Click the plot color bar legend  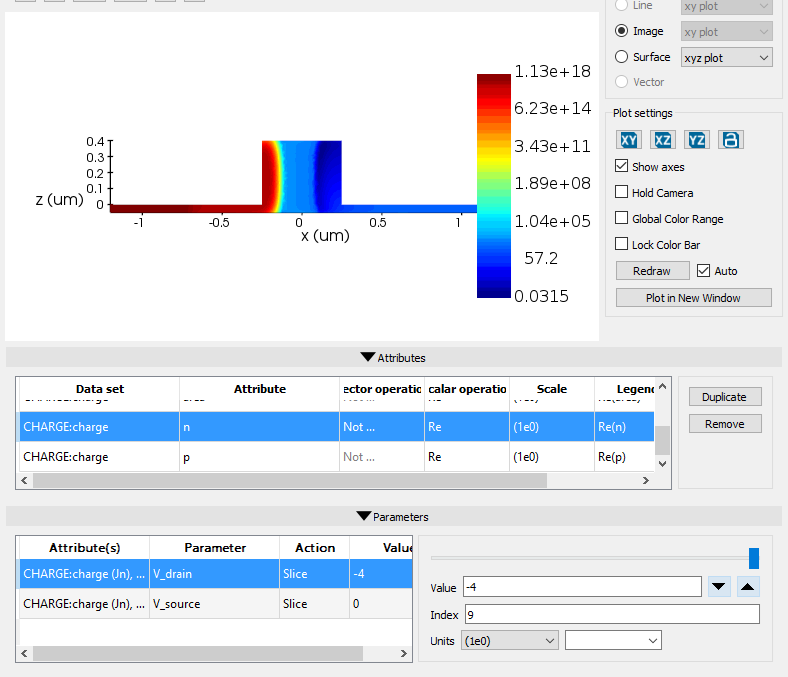tap(494, 185)
